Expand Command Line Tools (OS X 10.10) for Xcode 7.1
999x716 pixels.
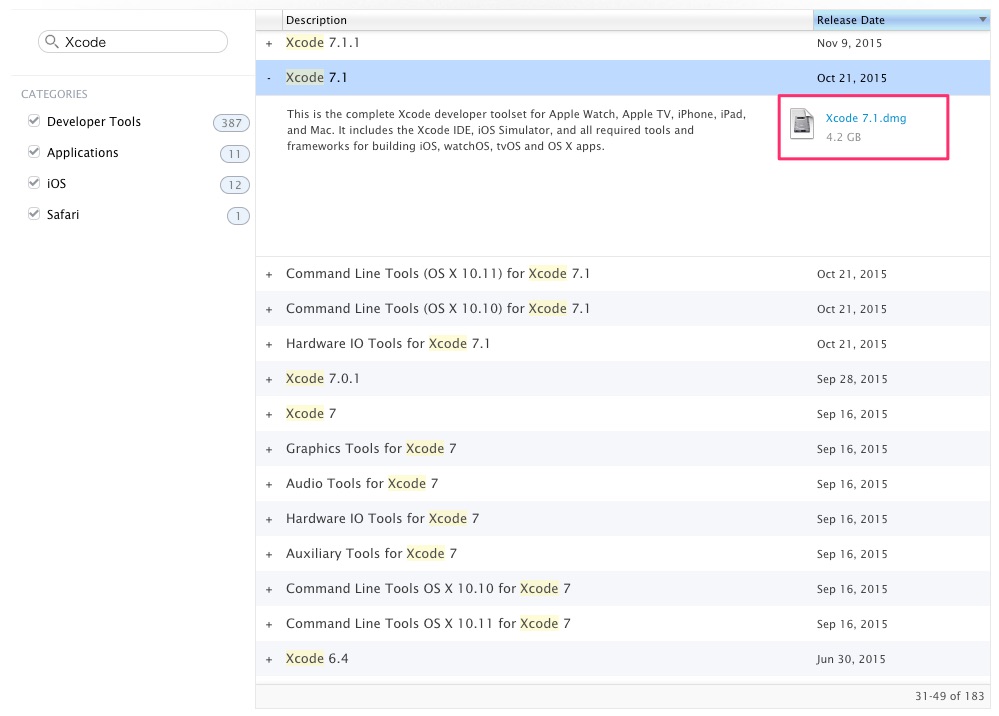click(x=269, y=310)
